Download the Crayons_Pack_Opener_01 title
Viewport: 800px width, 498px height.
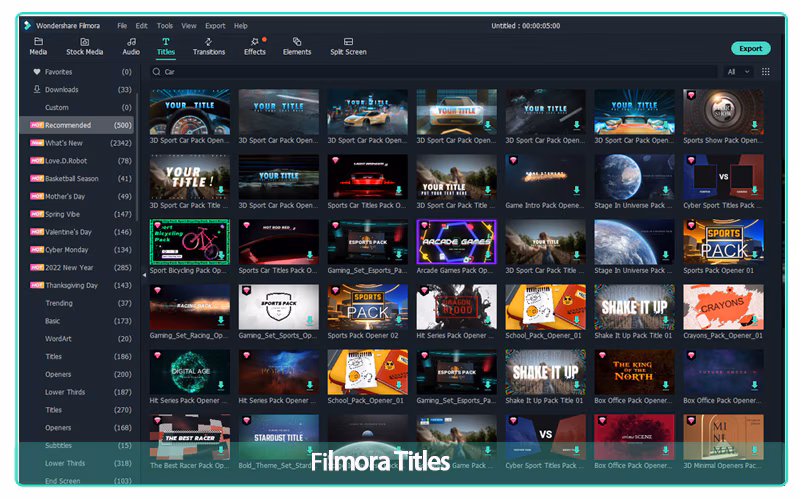click(x=754, y=320)
